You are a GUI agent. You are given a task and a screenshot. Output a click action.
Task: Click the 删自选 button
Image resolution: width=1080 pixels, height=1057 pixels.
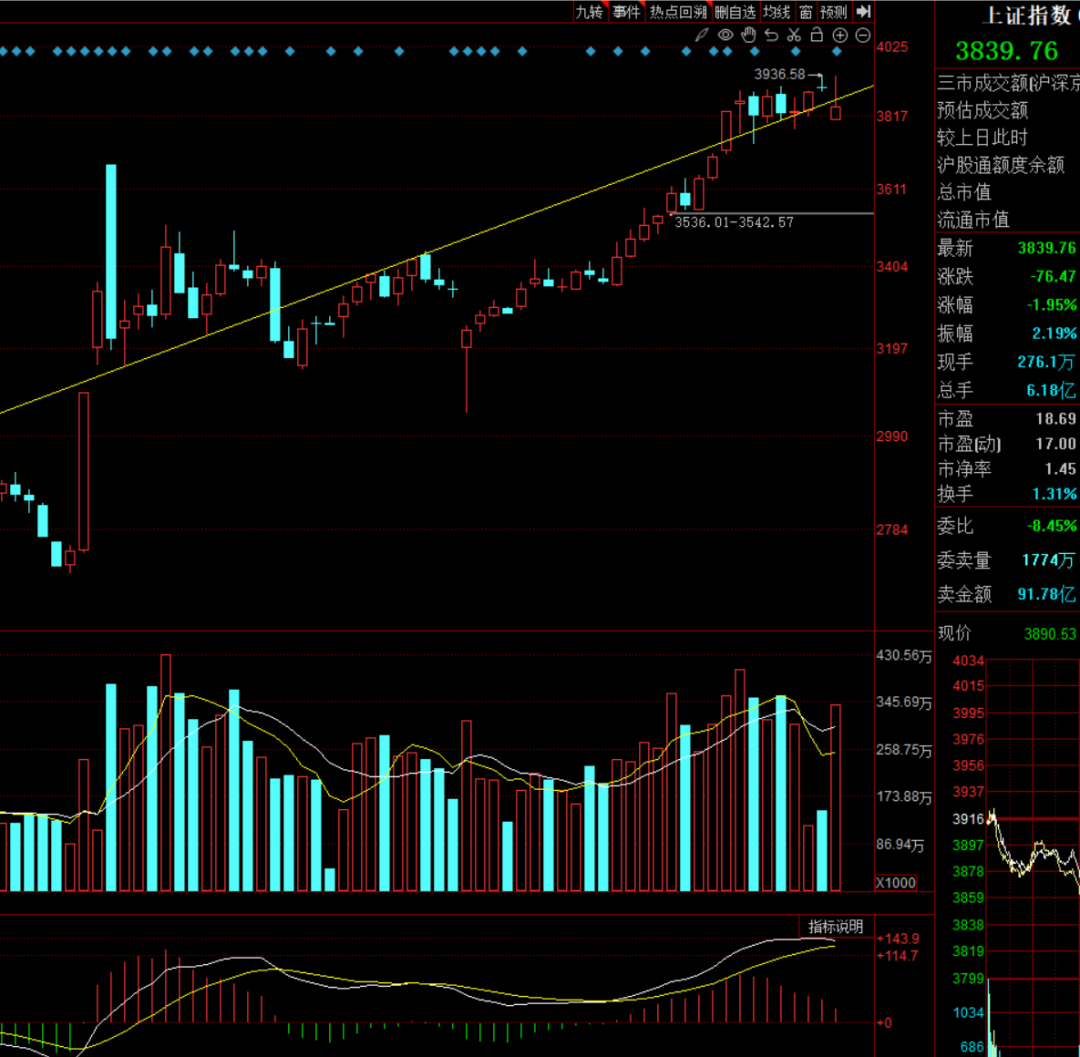(735, 12)
